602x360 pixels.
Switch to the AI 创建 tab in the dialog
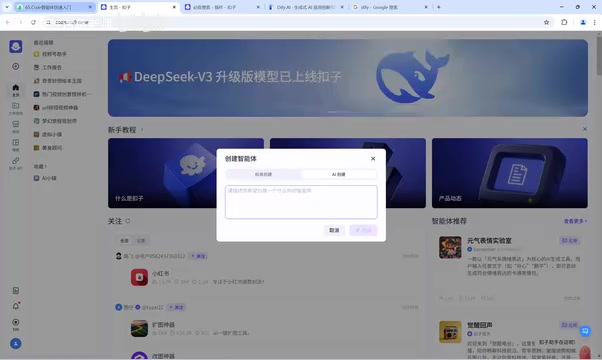coord(338,174)
